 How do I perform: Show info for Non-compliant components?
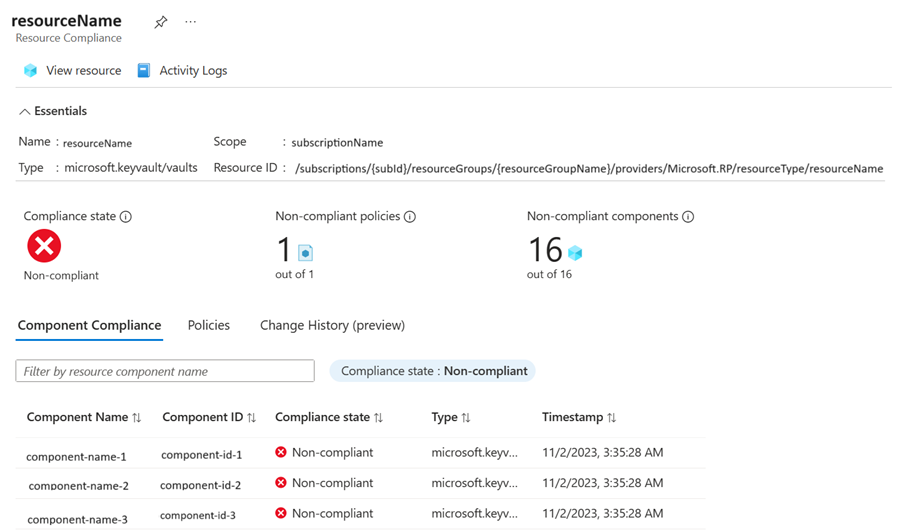click(x=688, y=217)
